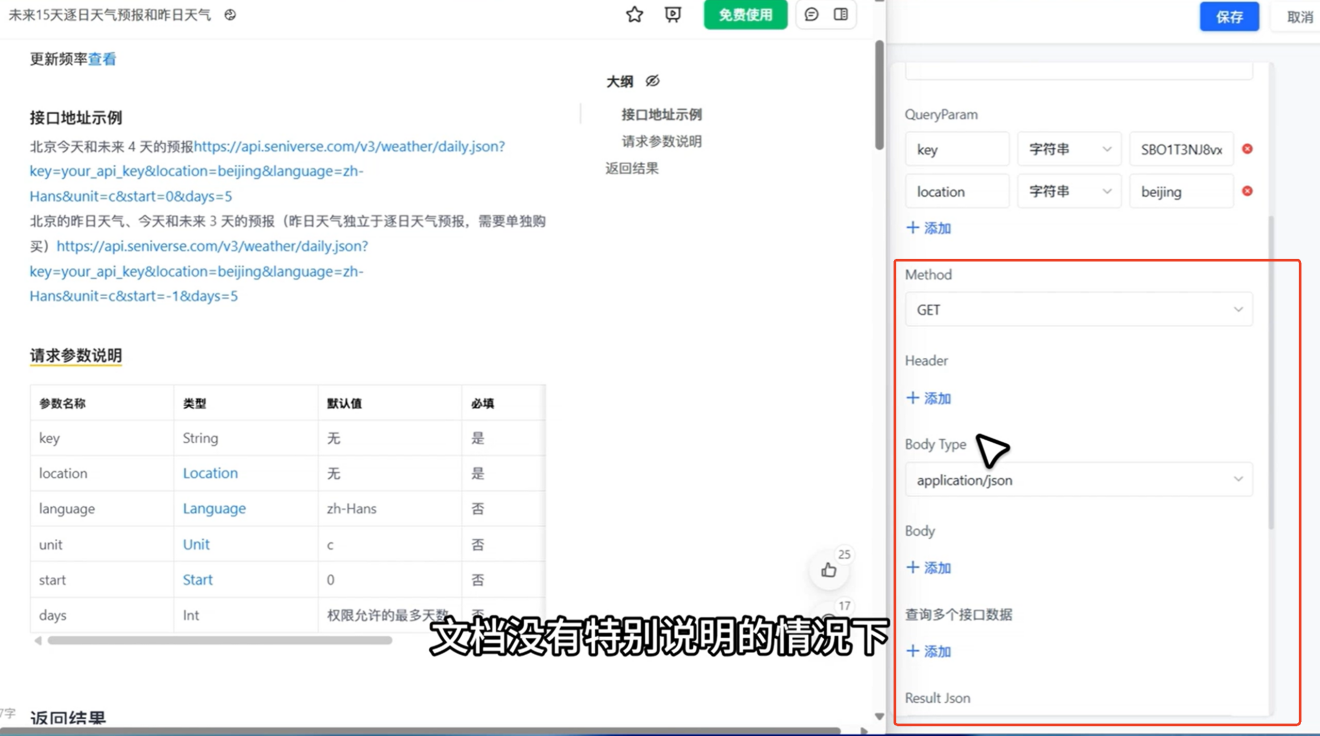The image size is (1320, 736).
Task: Click the star favorite icon
Action: [x=634, y=14]
